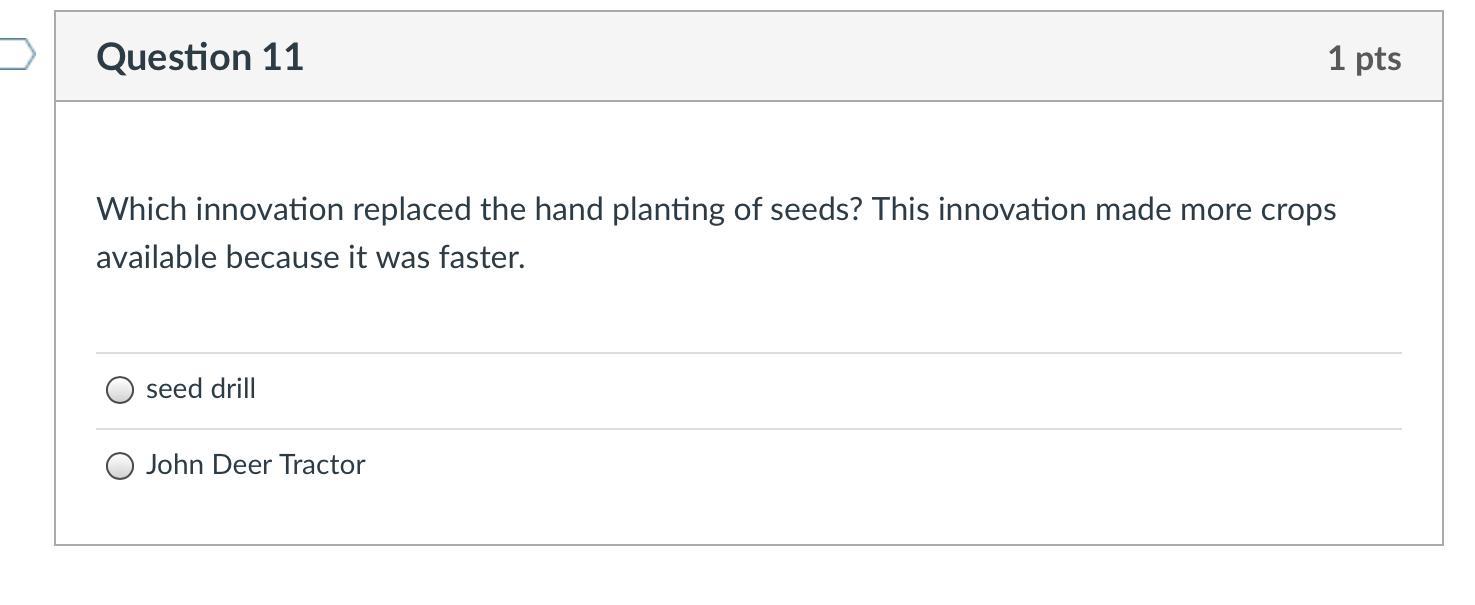Flag Question 11 with the bookmark icon

point(17,55)
